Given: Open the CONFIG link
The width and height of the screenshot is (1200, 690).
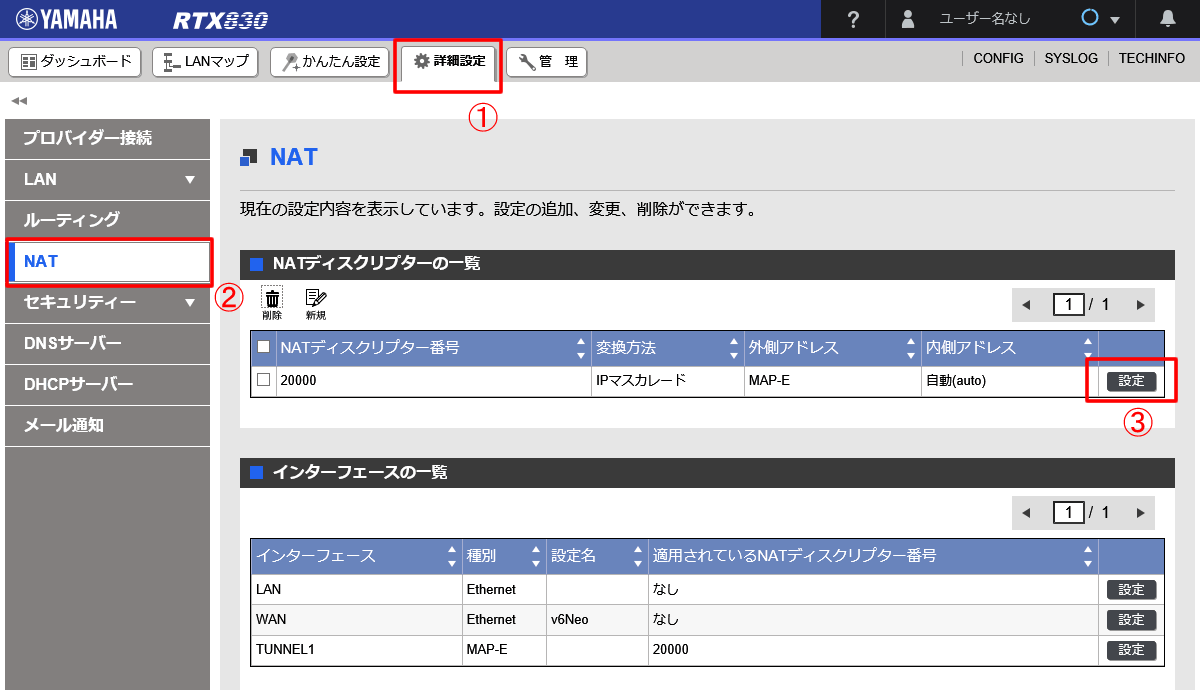Looking at the screenshot, I should coord(998,58).
